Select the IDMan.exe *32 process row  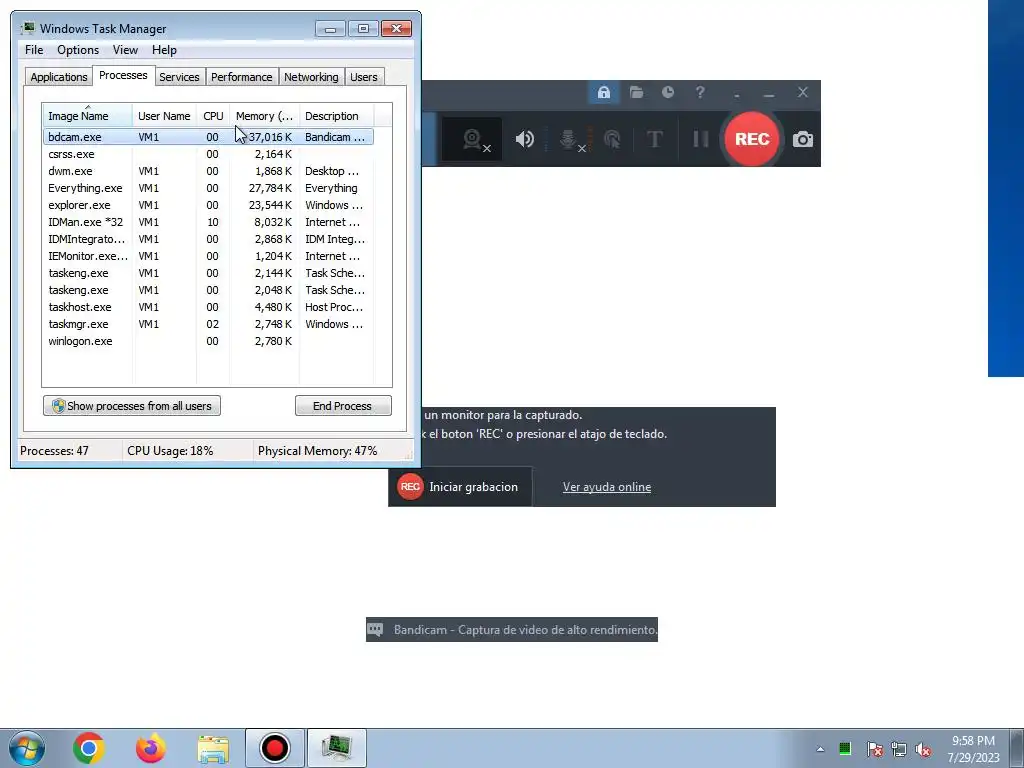pos(208,222)
